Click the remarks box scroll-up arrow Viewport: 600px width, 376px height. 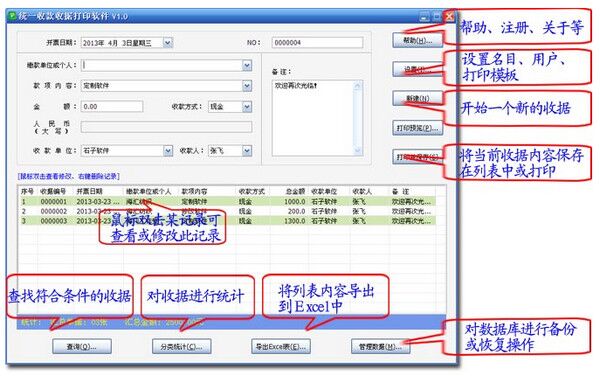(357, 85)
